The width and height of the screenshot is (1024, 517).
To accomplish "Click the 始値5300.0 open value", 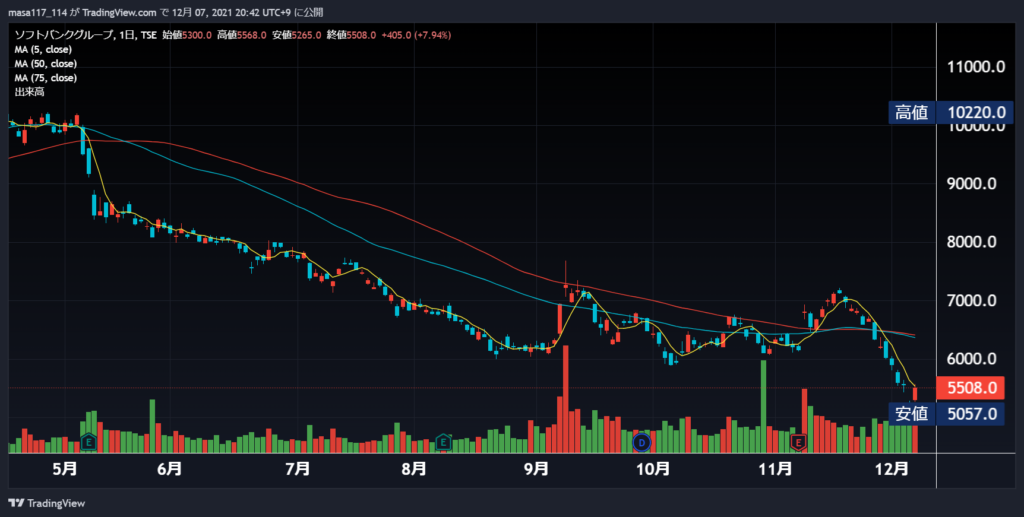I will click(187, 35).
